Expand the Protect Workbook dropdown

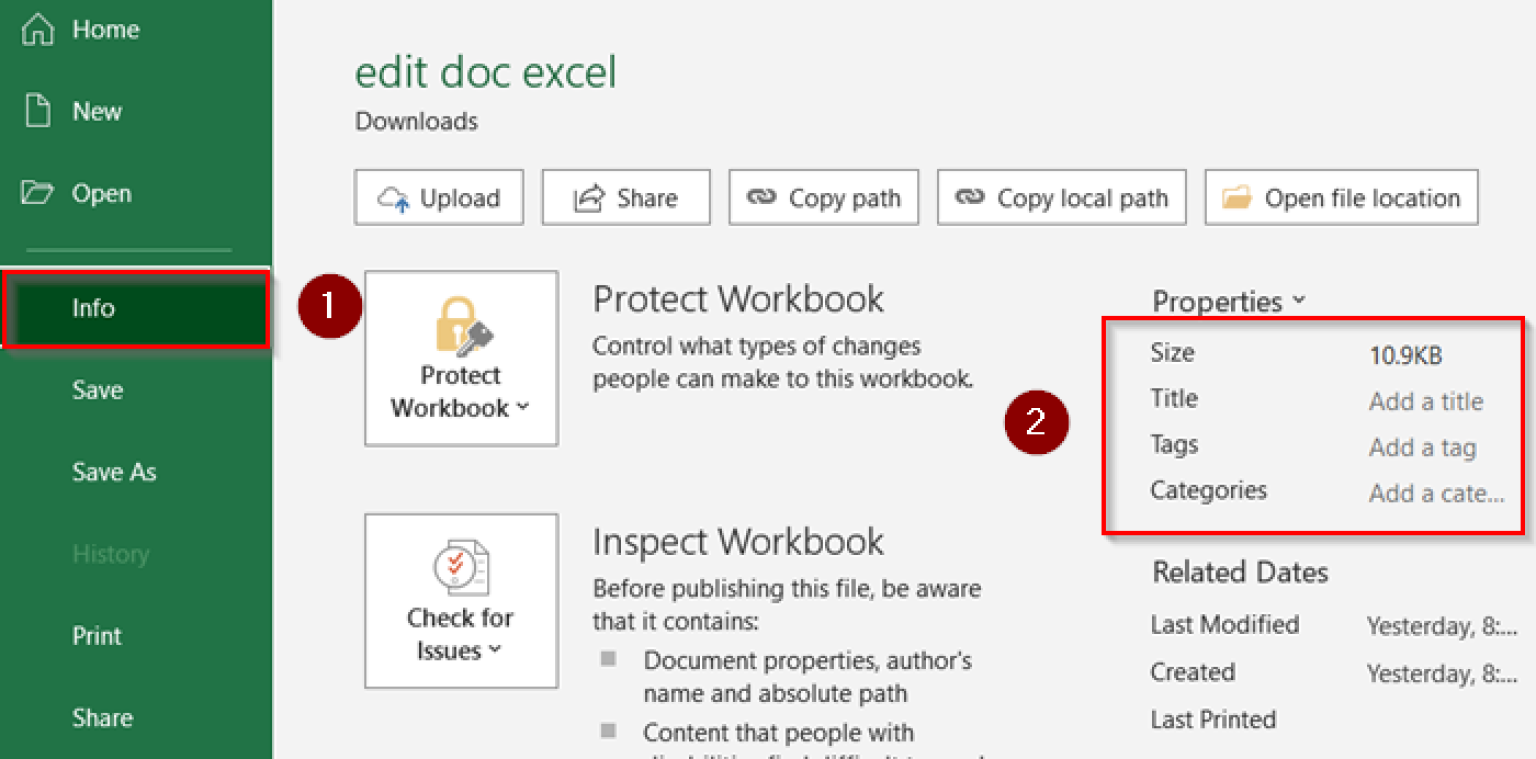point(461,358)
